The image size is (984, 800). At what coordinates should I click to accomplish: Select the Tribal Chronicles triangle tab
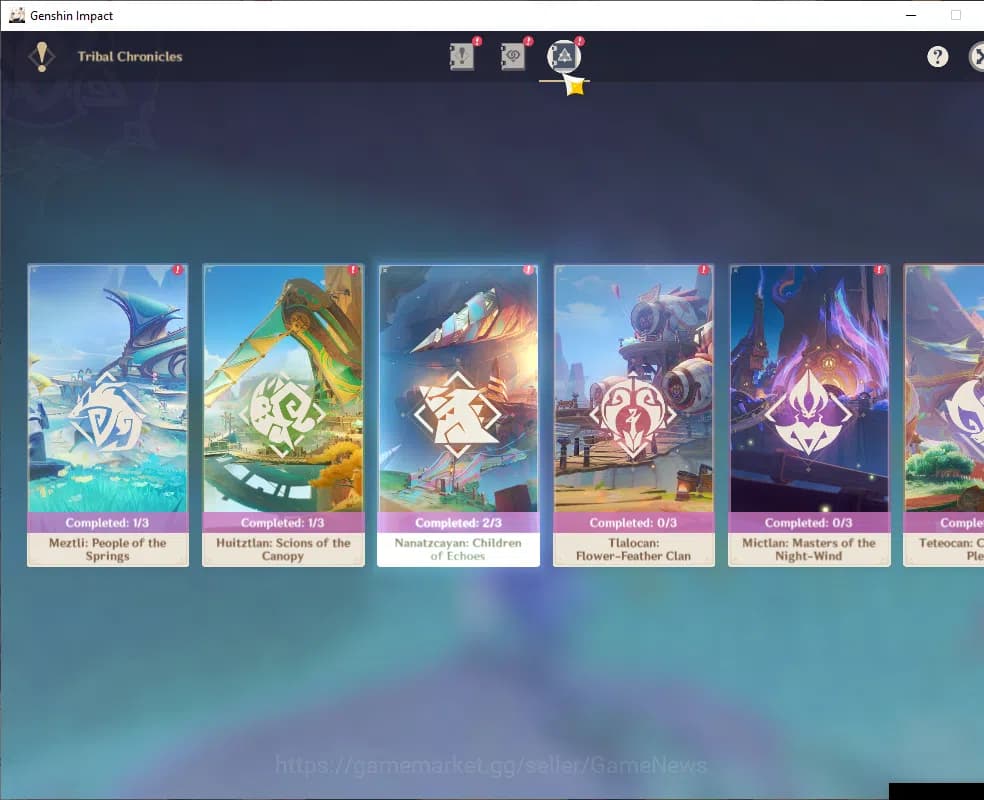(564, 56)
